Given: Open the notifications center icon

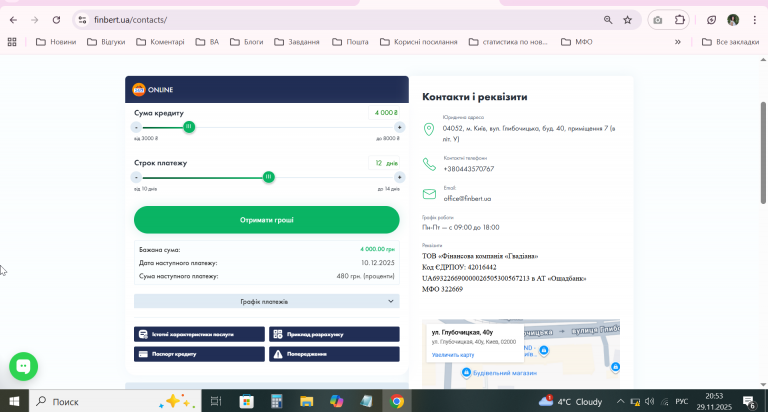Looking at the screenshot, I should (749, 402).
